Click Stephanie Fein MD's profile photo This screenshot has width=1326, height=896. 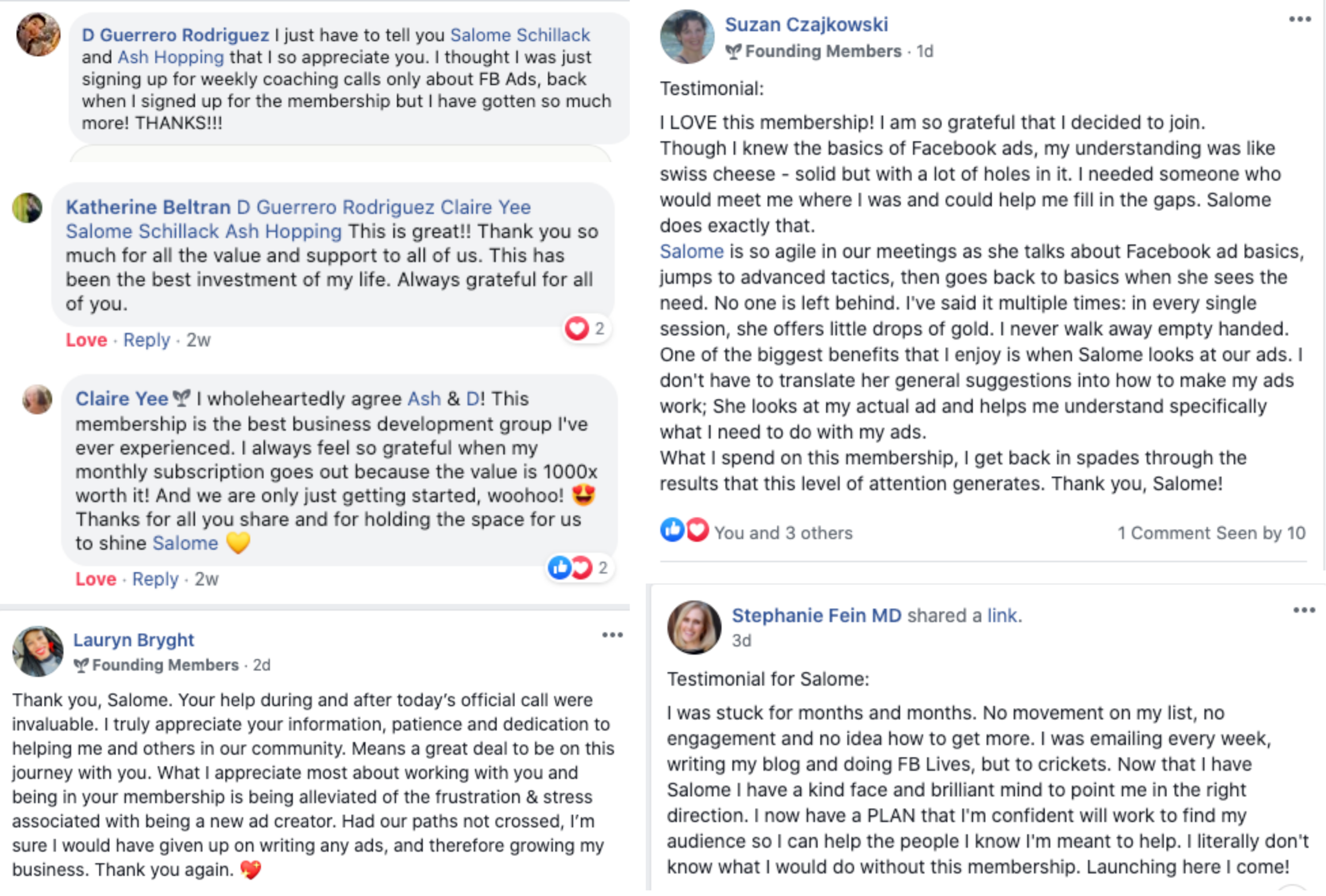point(694,627)
